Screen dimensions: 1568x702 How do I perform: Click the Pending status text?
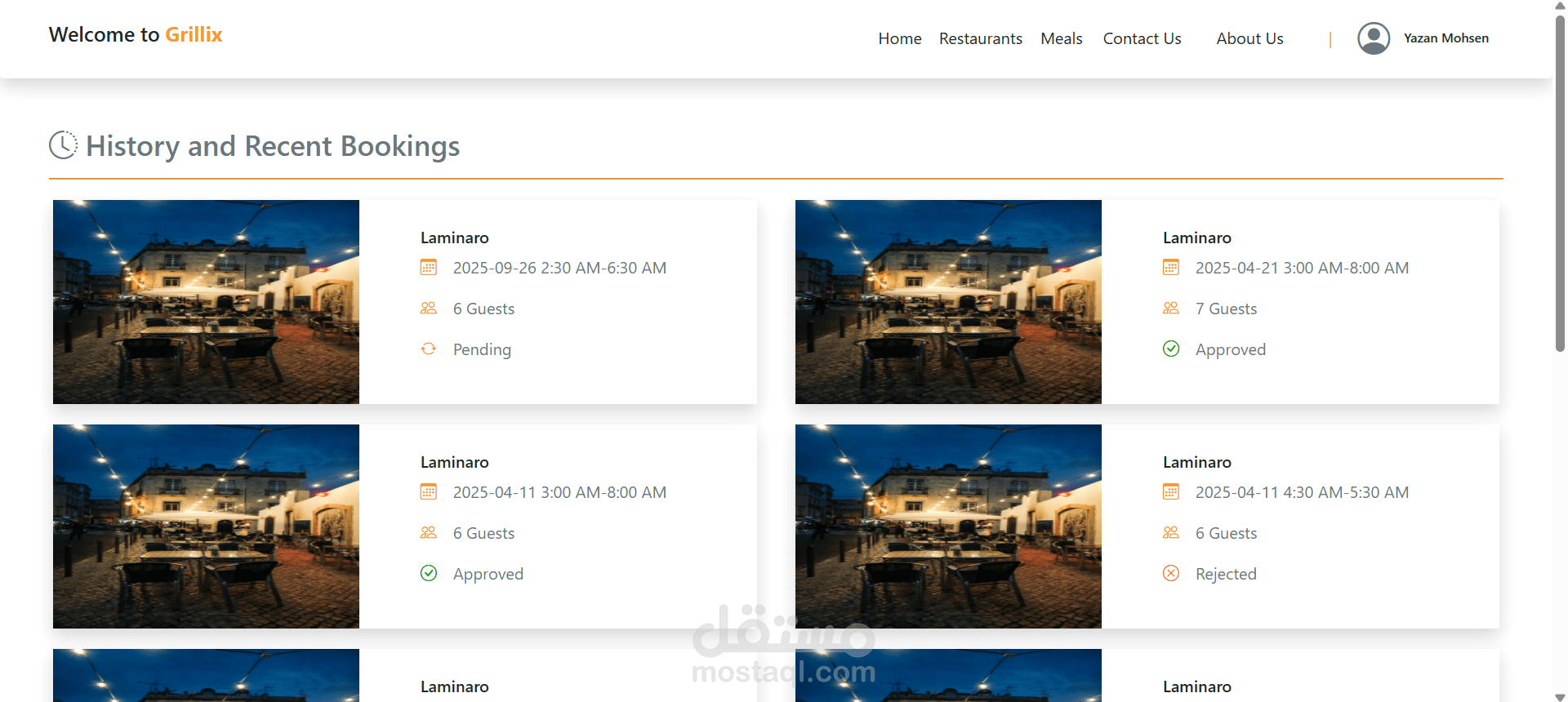click(x=482, y=349)
